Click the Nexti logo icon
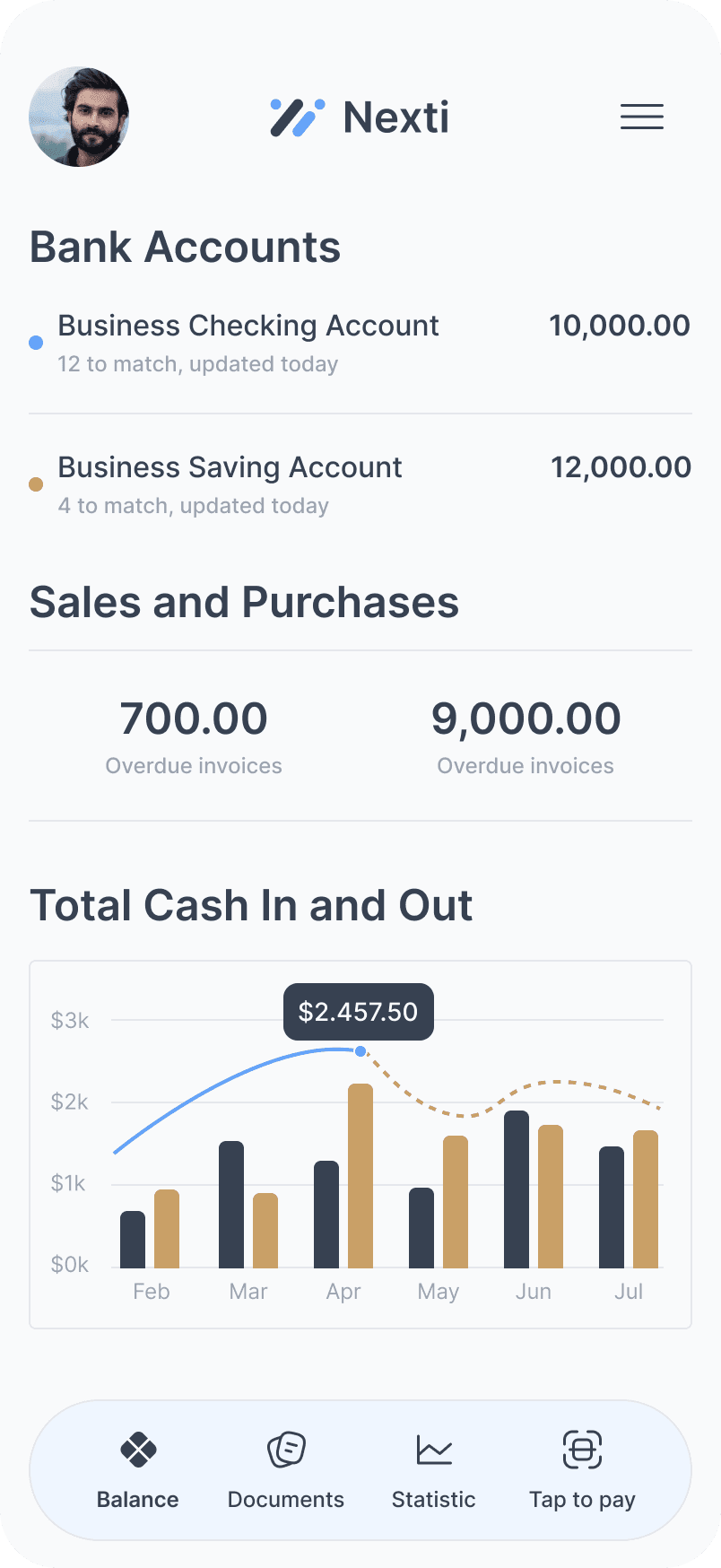Screen dimensions: 721x1568 coord(296,117)
